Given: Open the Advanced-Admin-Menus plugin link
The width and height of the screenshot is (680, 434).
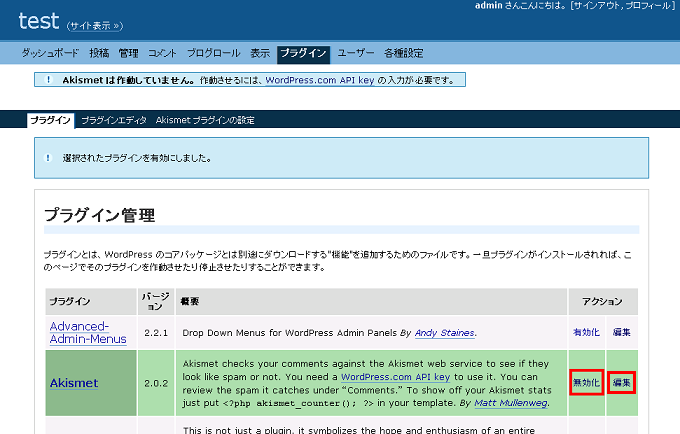Looking at the screenshot, I should coord(88,333).
